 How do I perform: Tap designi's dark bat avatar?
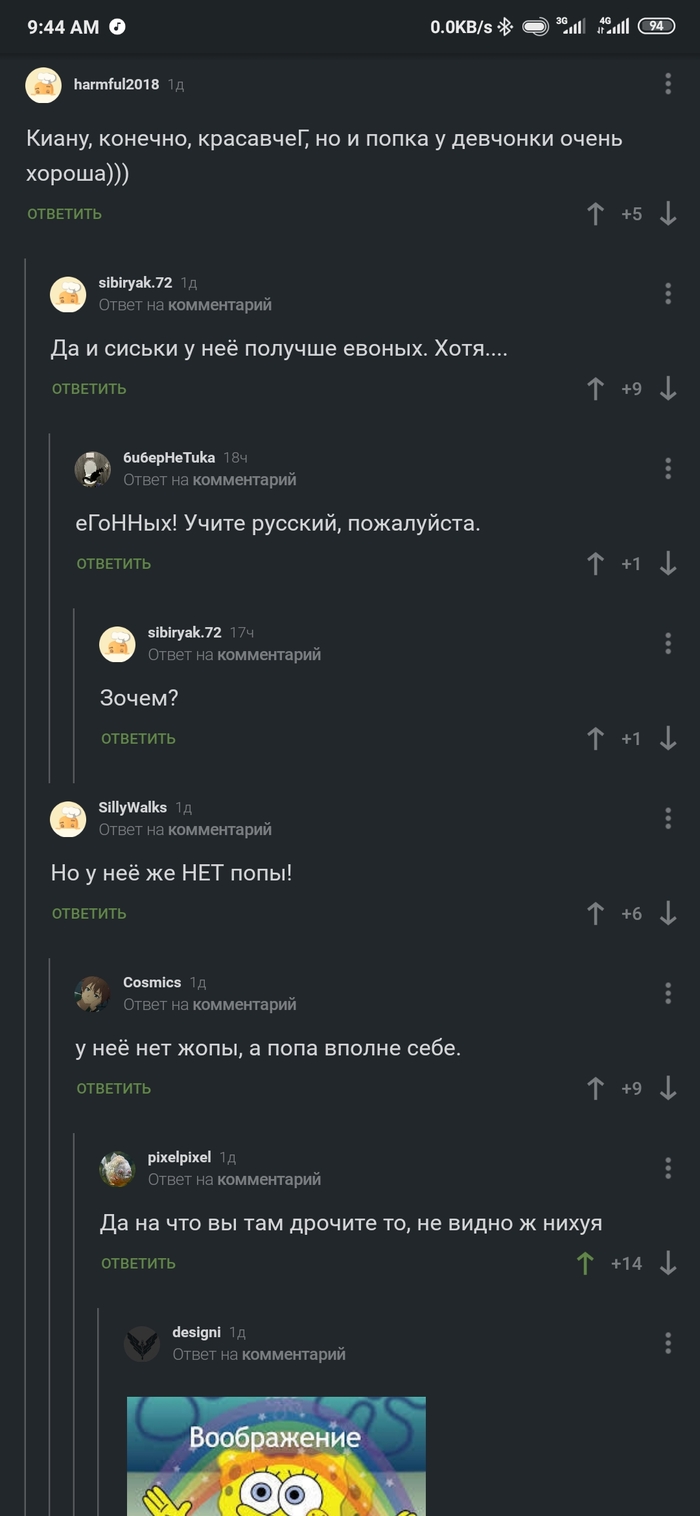click(x=142, y=1344)
